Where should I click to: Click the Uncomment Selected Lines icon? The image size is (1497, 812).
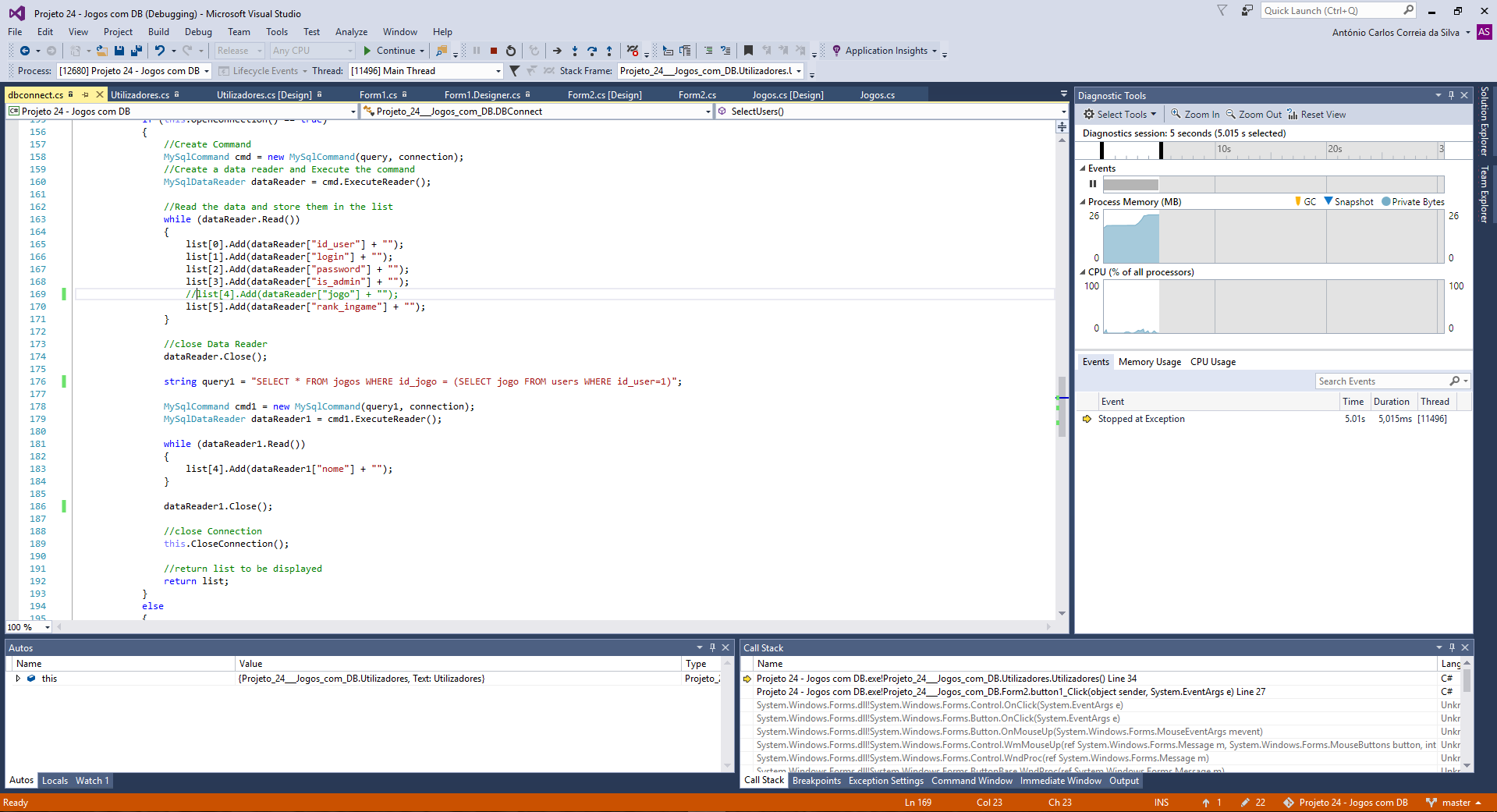click(725, 51)
